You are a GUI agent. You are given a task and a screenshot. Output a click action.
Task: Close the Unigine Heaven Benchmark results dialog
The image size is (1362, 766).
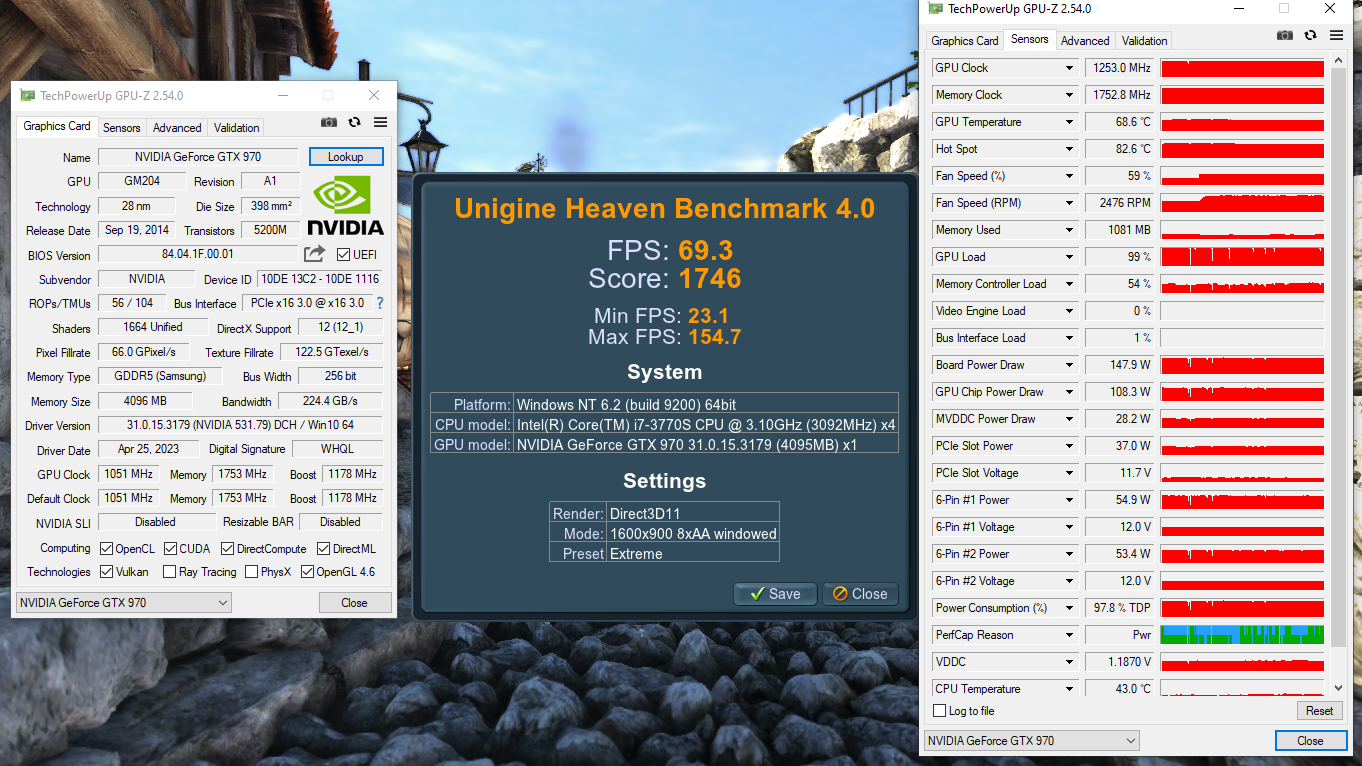pyautogui.click(x=860, y=594)
